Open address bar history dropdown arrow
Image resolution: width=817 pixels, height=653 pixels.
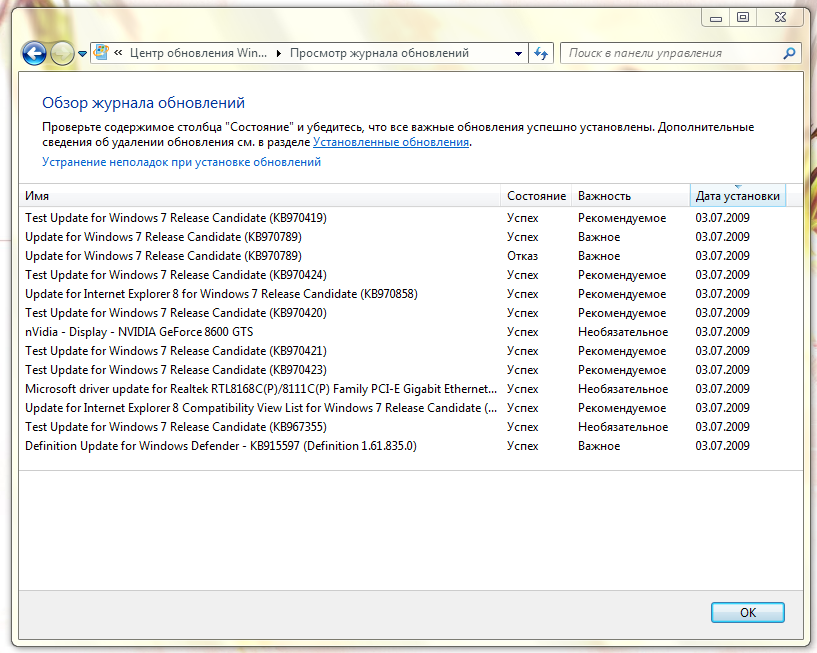click(518, 53)
